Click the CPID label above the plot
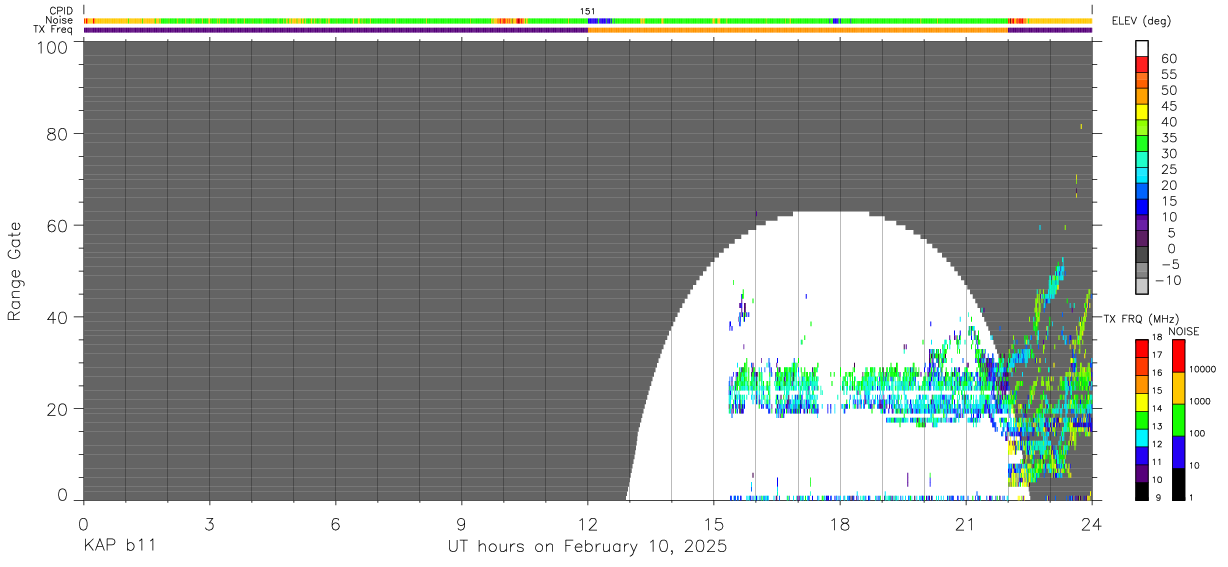Viewport: 1228px width, 567px height. (60, 11)
